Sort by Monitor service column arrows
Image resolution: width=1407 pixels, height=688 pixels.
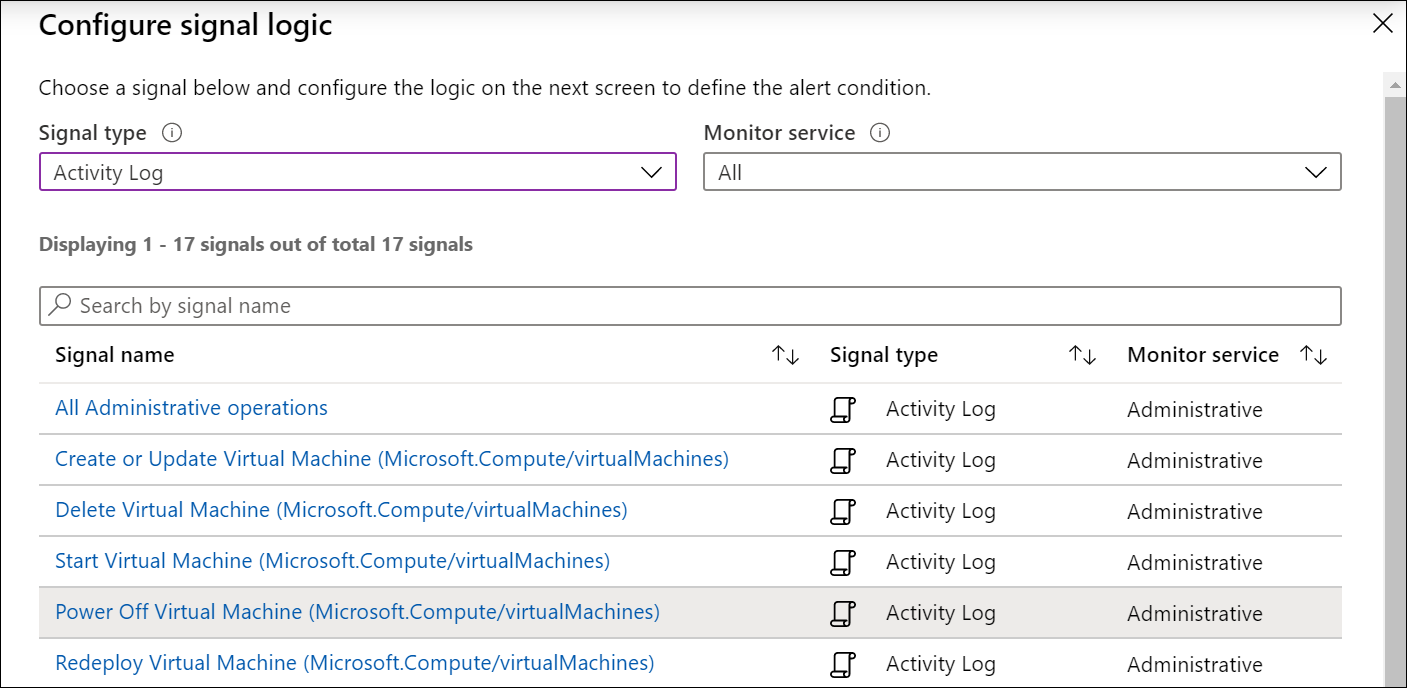pos(1313,355)
